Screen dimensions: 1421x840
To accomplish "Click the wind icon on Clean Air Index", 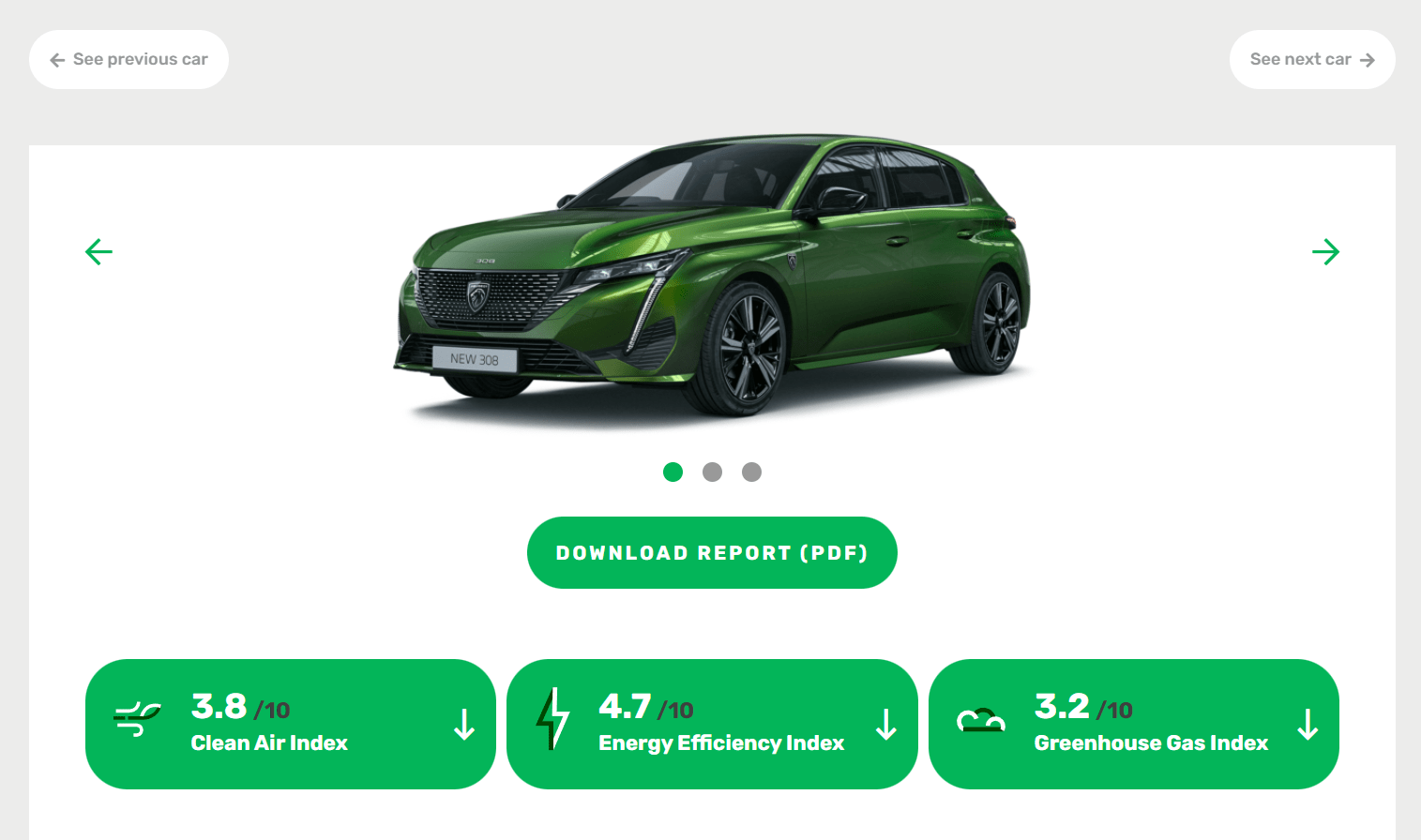I will coord(137,719).
